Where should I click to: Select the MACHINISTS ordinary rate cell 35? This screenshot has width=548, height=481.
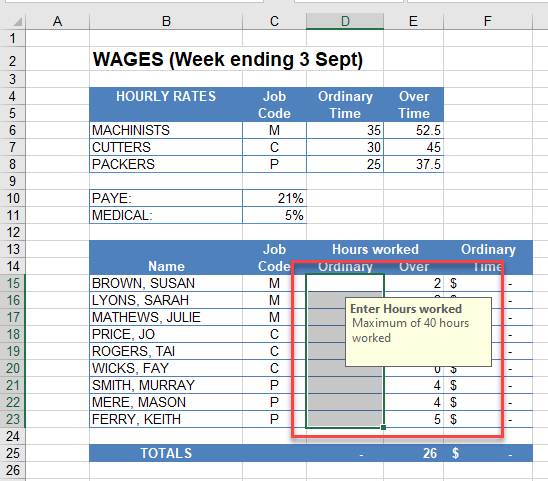pos(345,130)
